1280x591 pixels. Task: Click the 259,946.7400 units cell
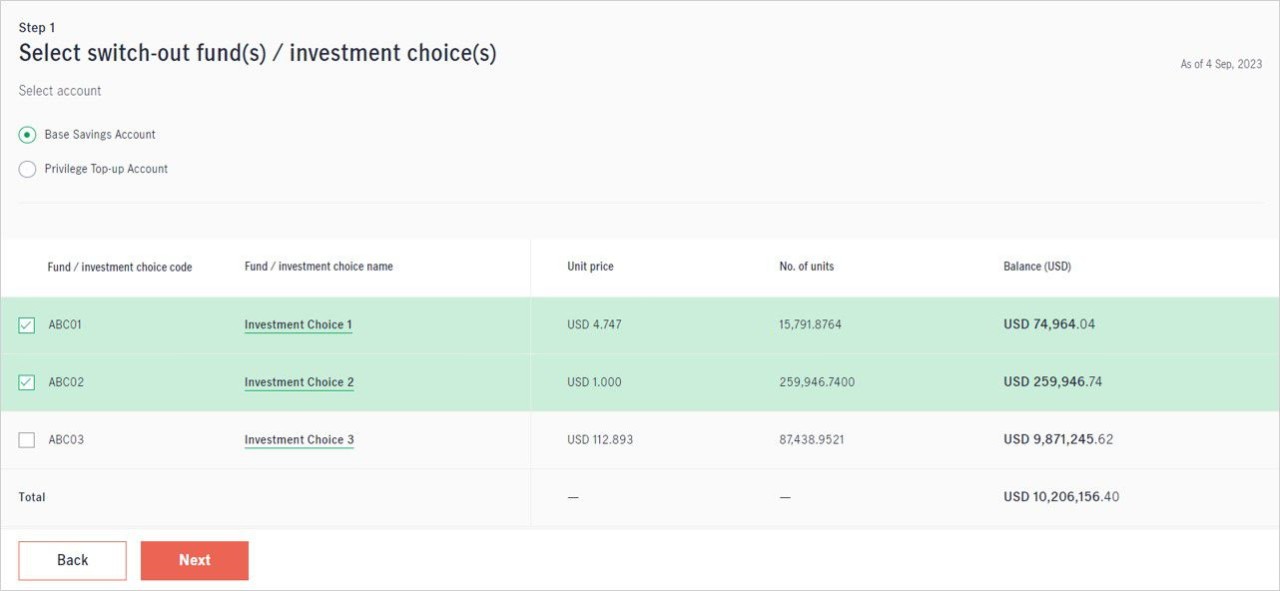coord(817,382)
